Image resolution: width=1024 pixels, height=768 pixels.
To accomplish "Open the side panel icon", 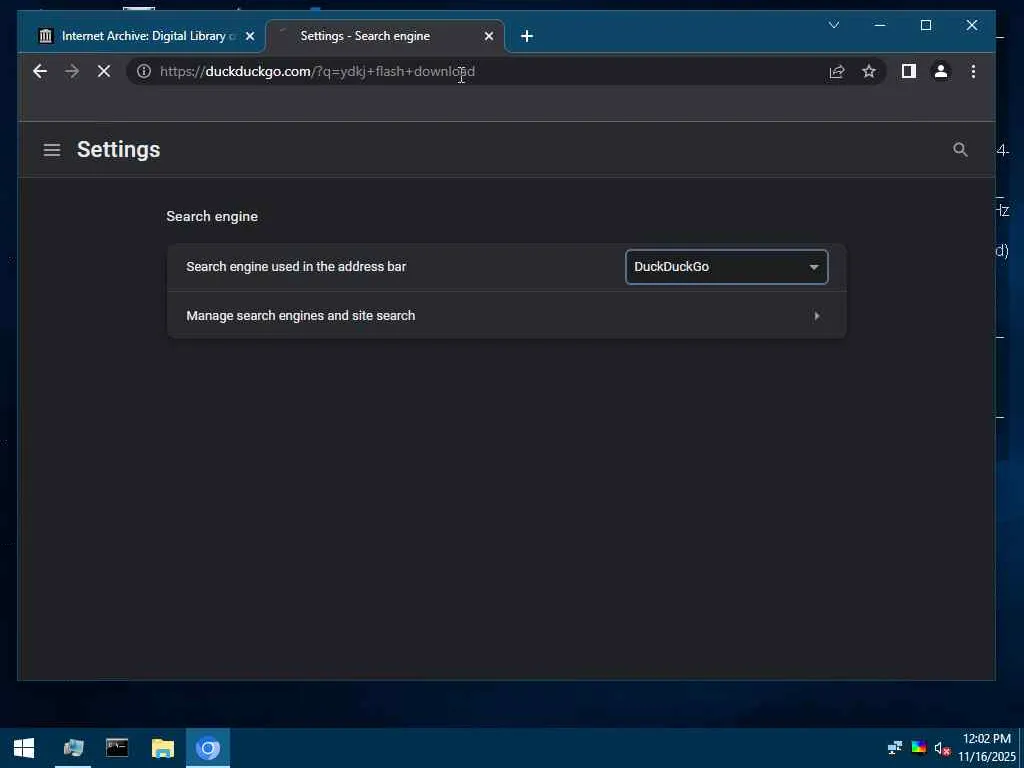I will [x=908, y=71].
